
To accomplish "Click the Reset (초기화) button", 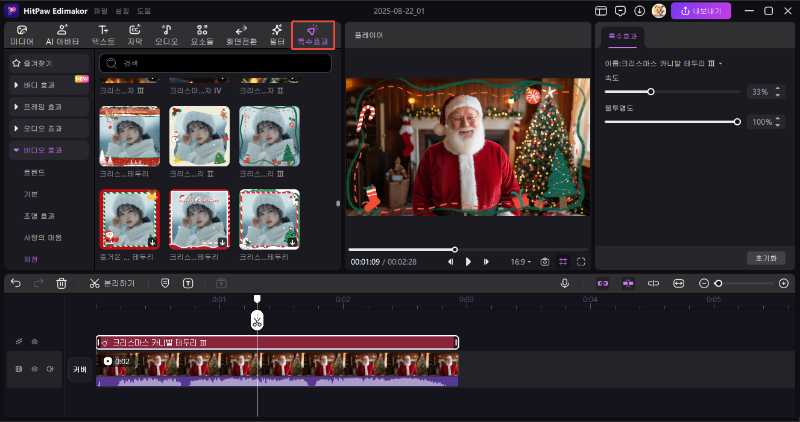I will (766, 258).
